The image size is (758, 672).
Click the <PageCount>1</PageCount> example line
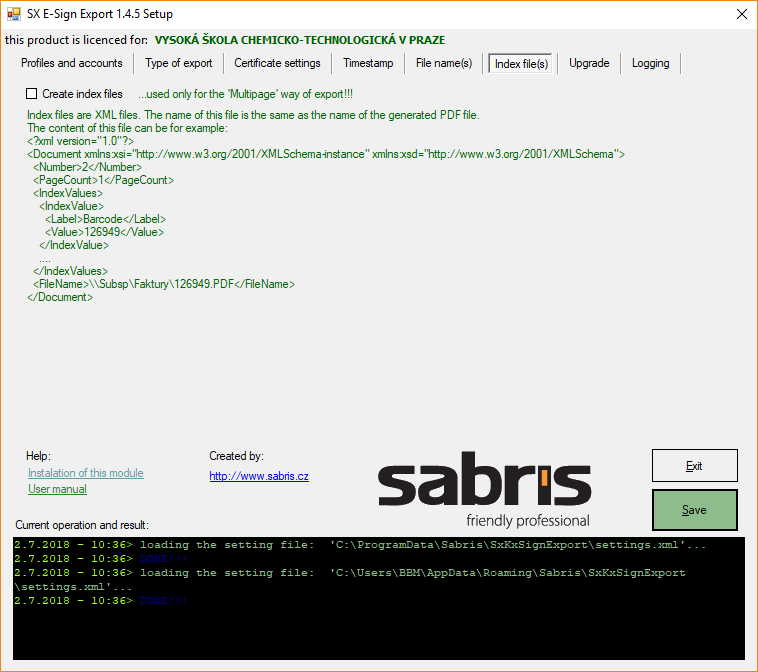pos(103,180)
